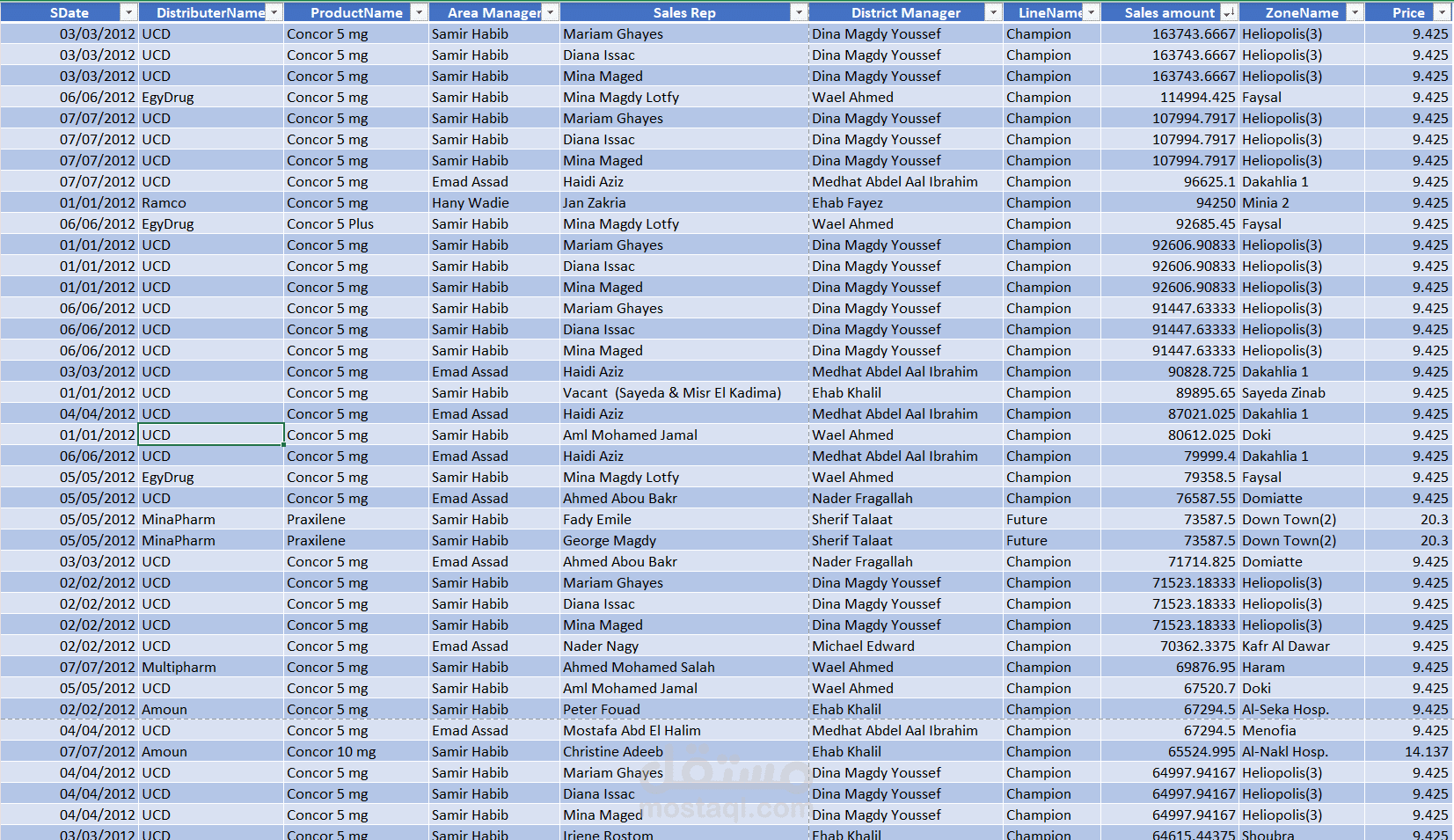Image resolution: width=1454 pixels, height=840 pixels.
Task: Click the Michael Edward district manager cell
Action: [x=906, y=646]
